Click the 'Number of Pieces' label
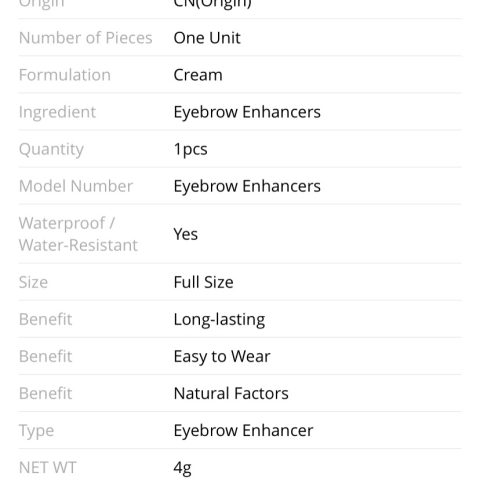This screenshot has height=480, width=480. (x=86, y=38)
